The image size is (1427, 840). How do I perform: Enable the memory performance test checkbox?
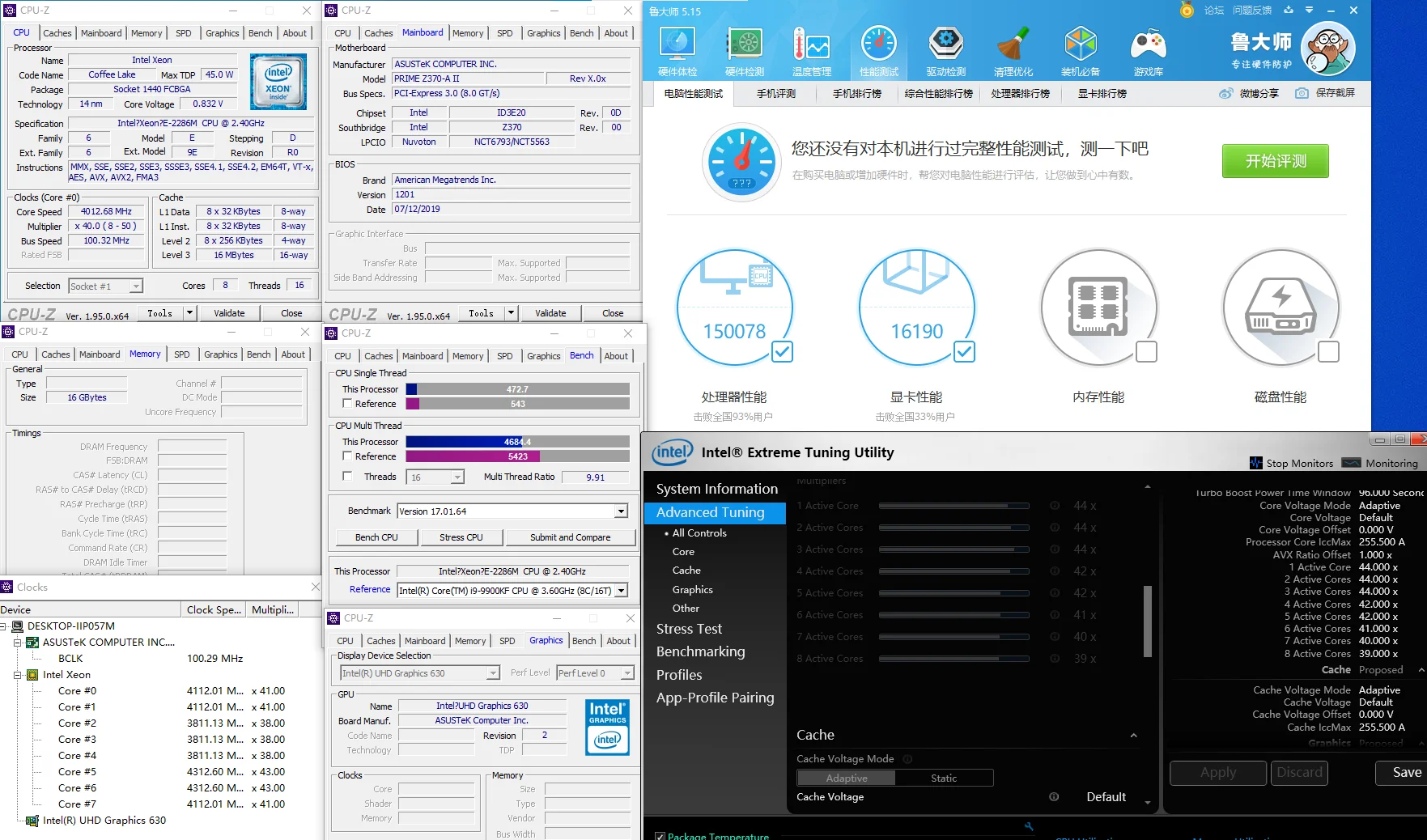coord(1146,351)
